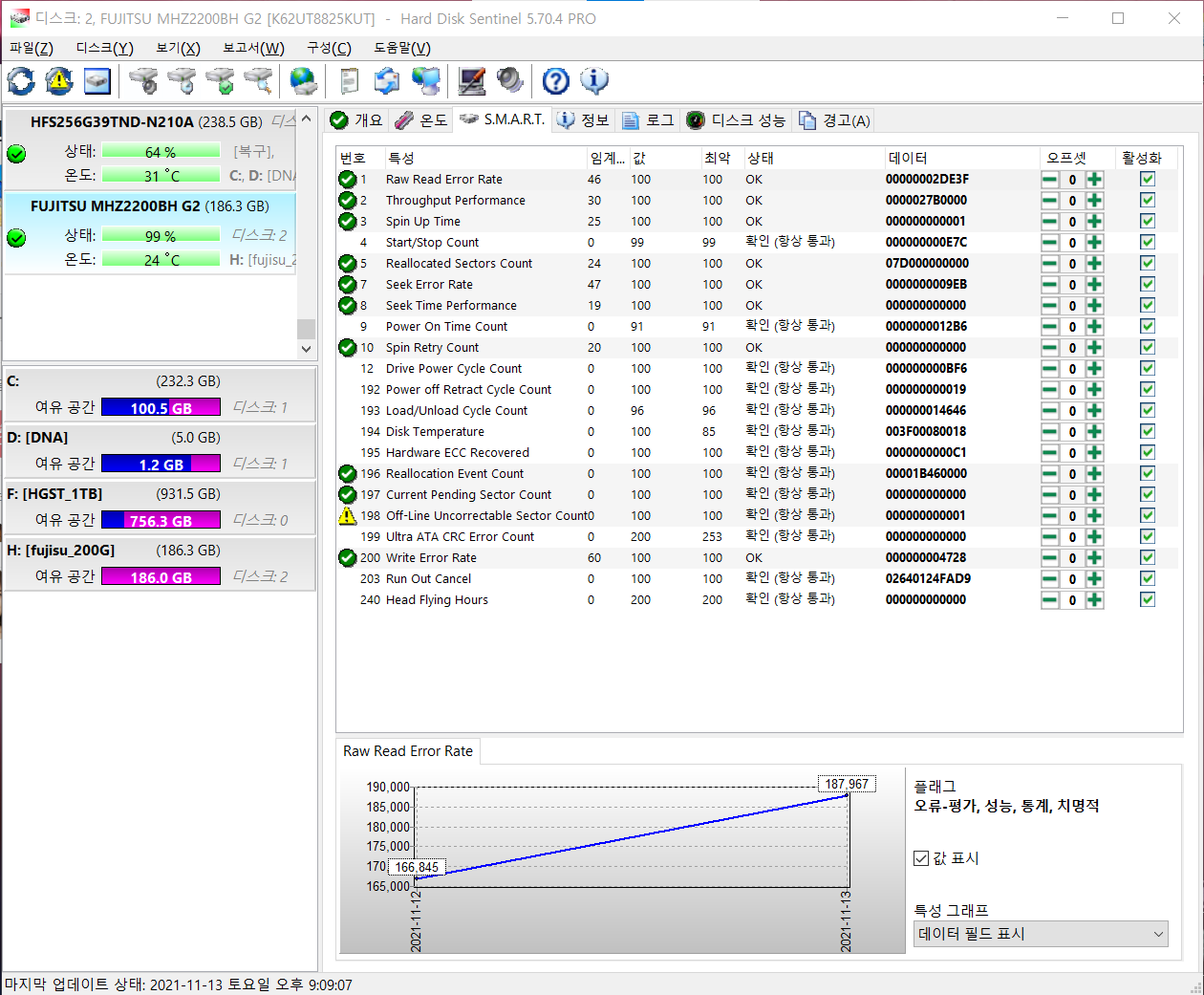Uncheck 활성화 for Head Flying Hours
The image size is (1204, 995).
[x=1148, y=600]
